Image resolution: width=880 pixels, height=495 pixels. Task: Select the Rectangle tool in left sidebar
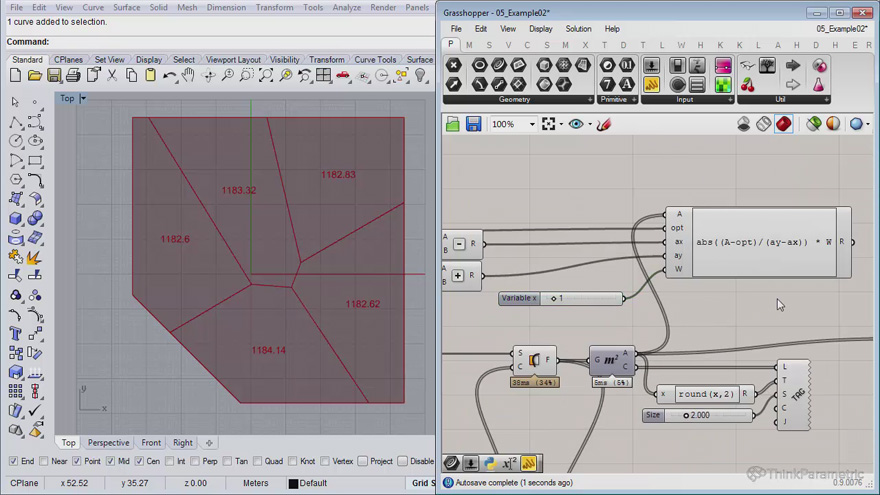point(35,161)
